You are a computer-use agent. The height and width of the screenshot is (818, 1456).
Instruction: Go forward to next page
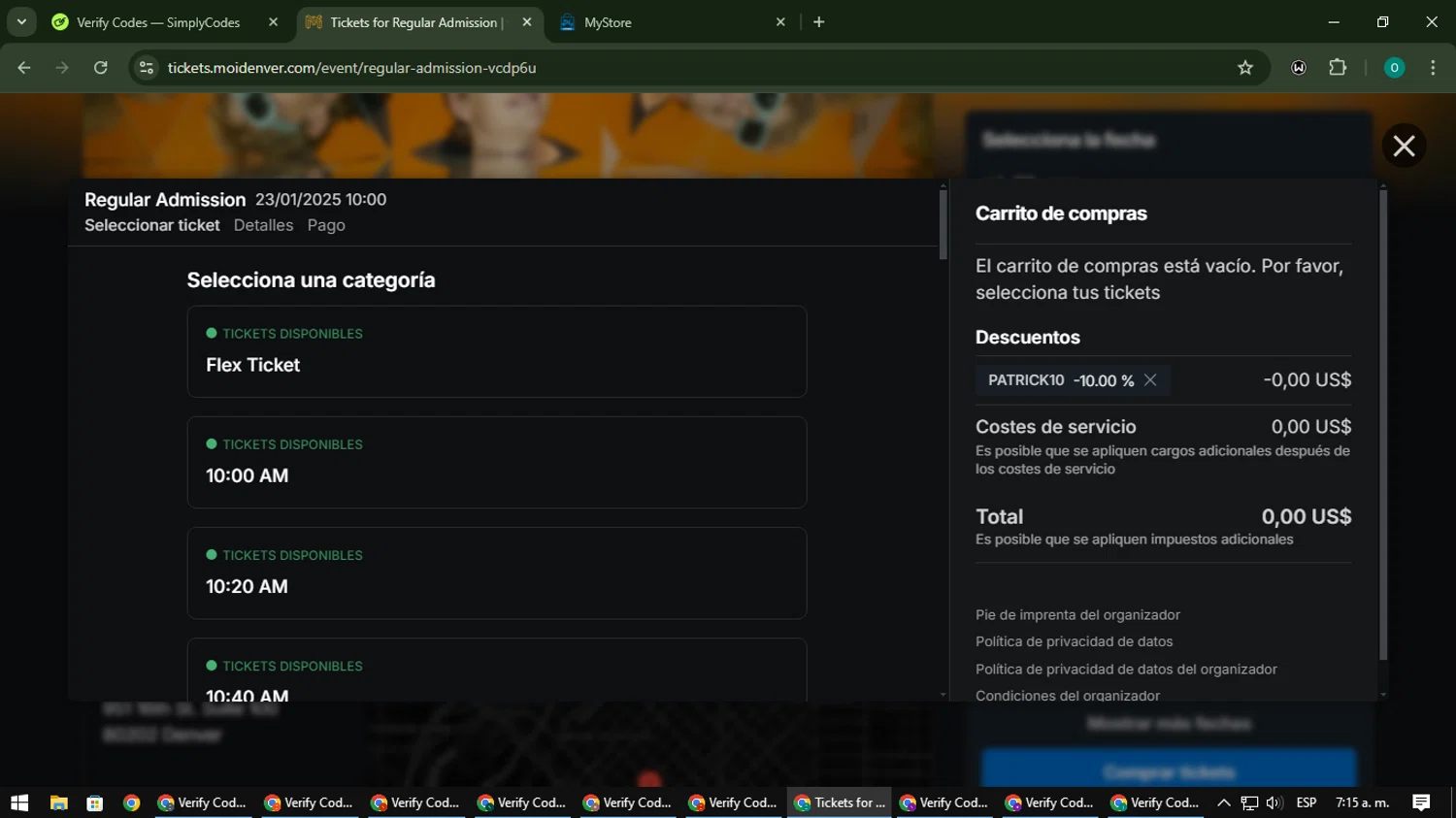pyautogui.click(x=62, y=68)
